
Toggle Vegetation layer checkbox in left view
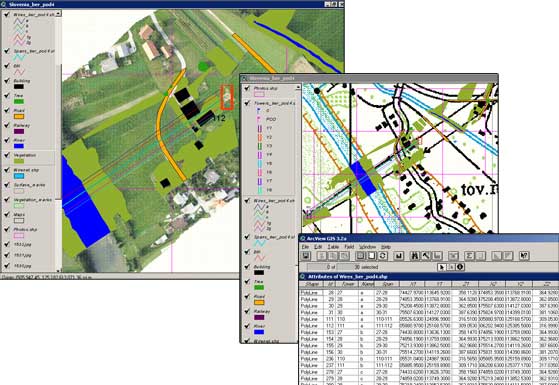(6, 155)
